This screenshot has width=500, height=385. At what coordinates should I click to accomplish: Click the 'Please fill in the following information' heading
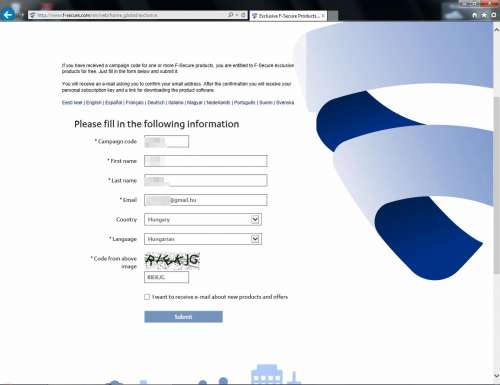[157, 124]
